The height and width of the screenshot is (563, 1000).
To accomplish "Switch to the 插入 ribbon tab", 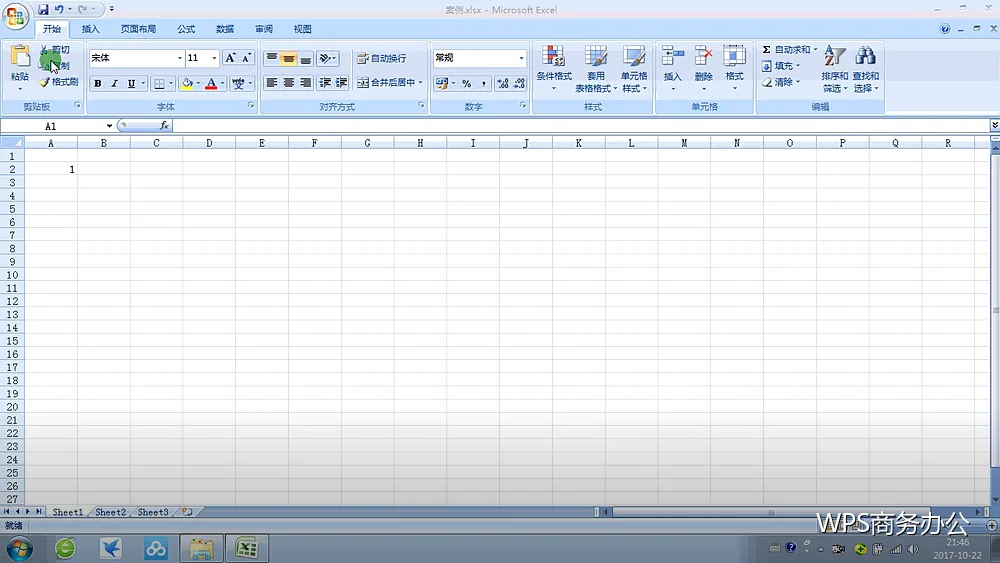I will tap(91, 29).
